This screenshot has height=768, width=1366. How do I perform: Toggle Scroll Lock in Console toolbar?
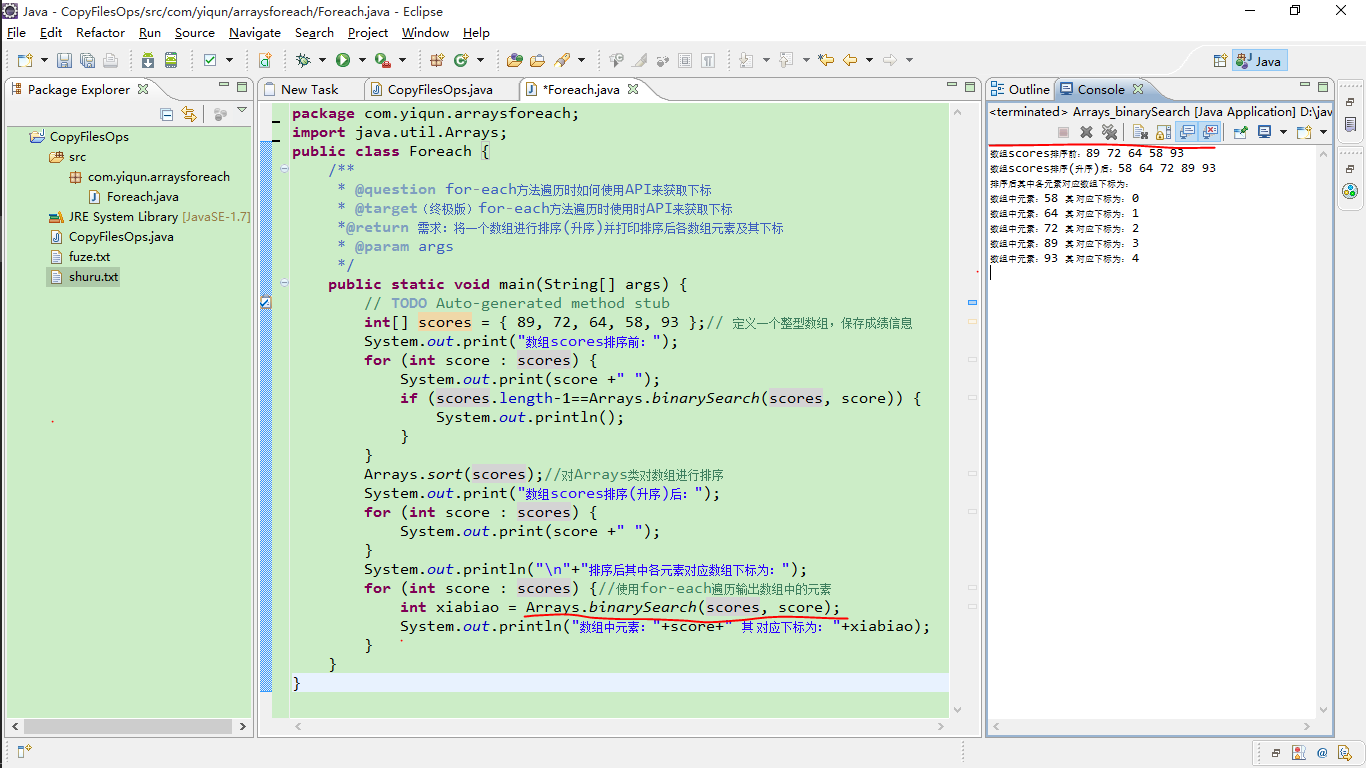[x=1163, y=132]
